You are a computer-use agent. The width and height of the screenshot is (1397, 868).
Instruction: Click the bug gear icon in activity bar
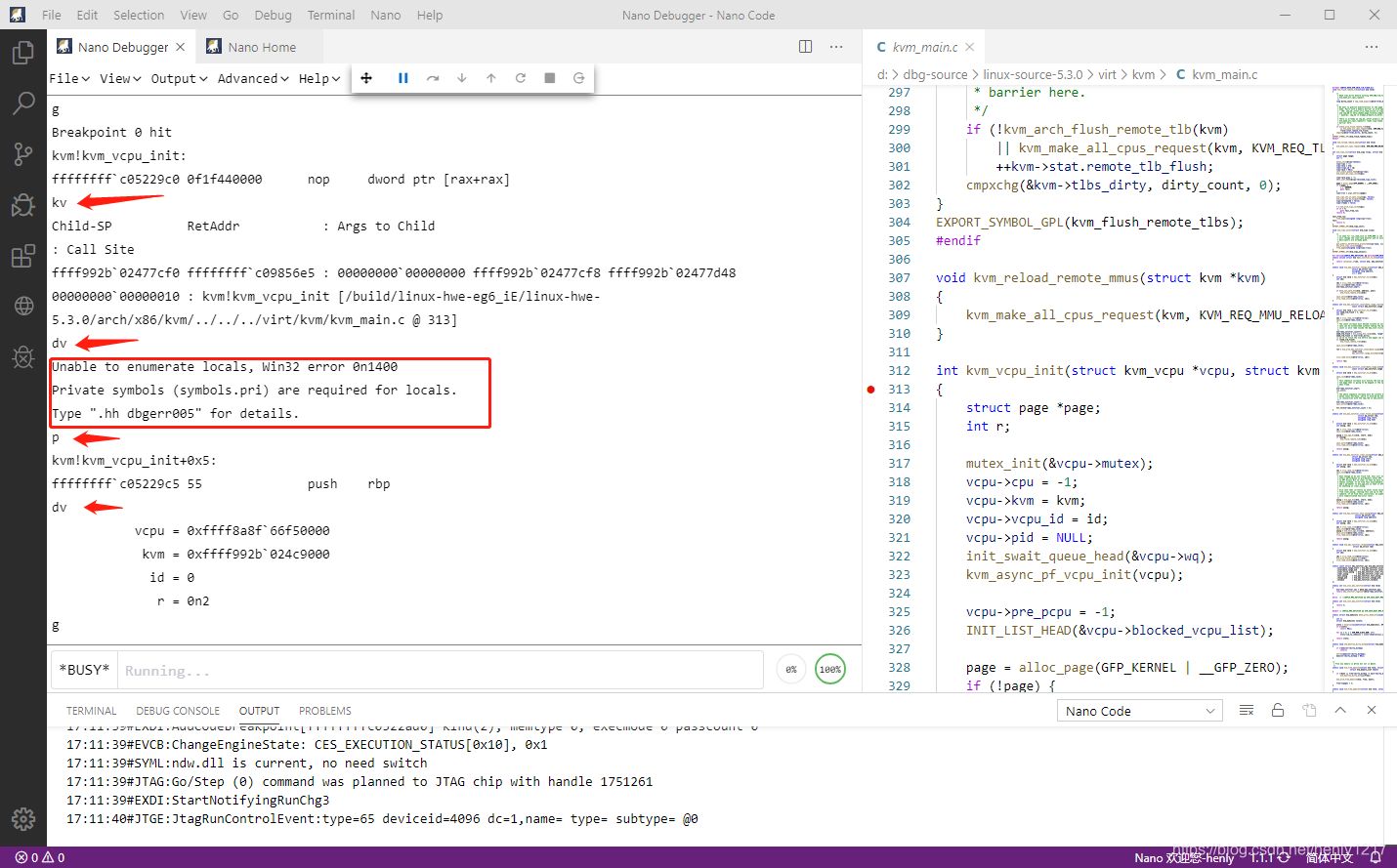pyautogui.click(x=23, y=356)
